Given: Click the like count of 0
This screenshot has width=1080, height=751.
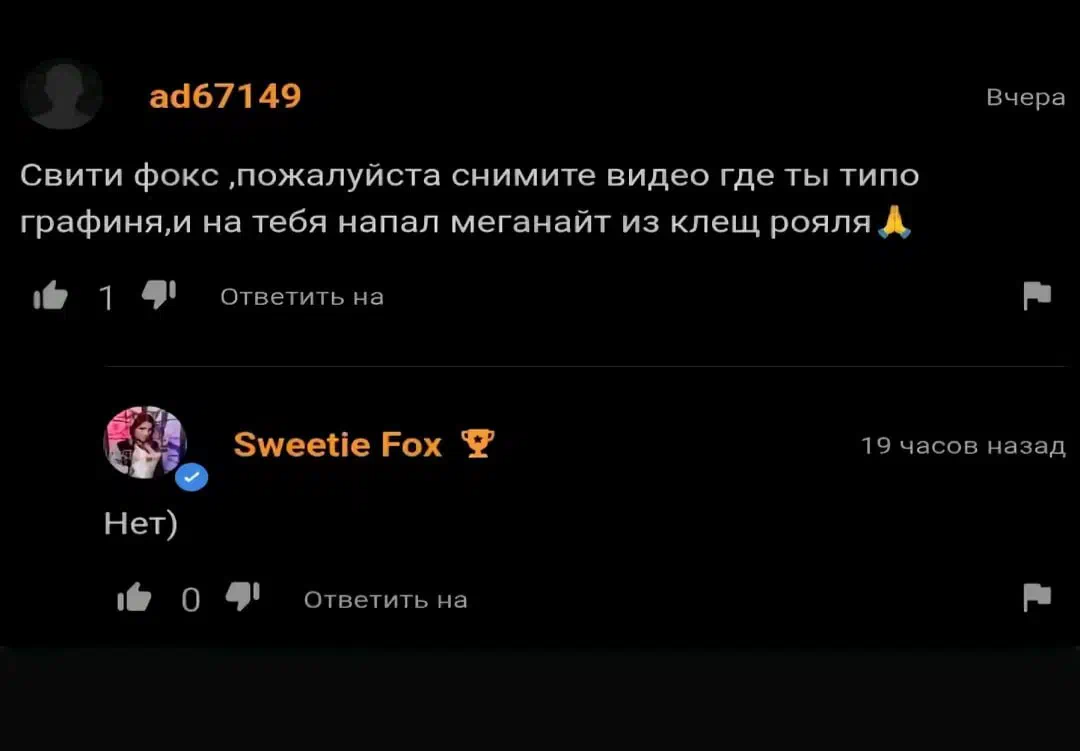Looking at the screenshot, I should tap(190, 599).
